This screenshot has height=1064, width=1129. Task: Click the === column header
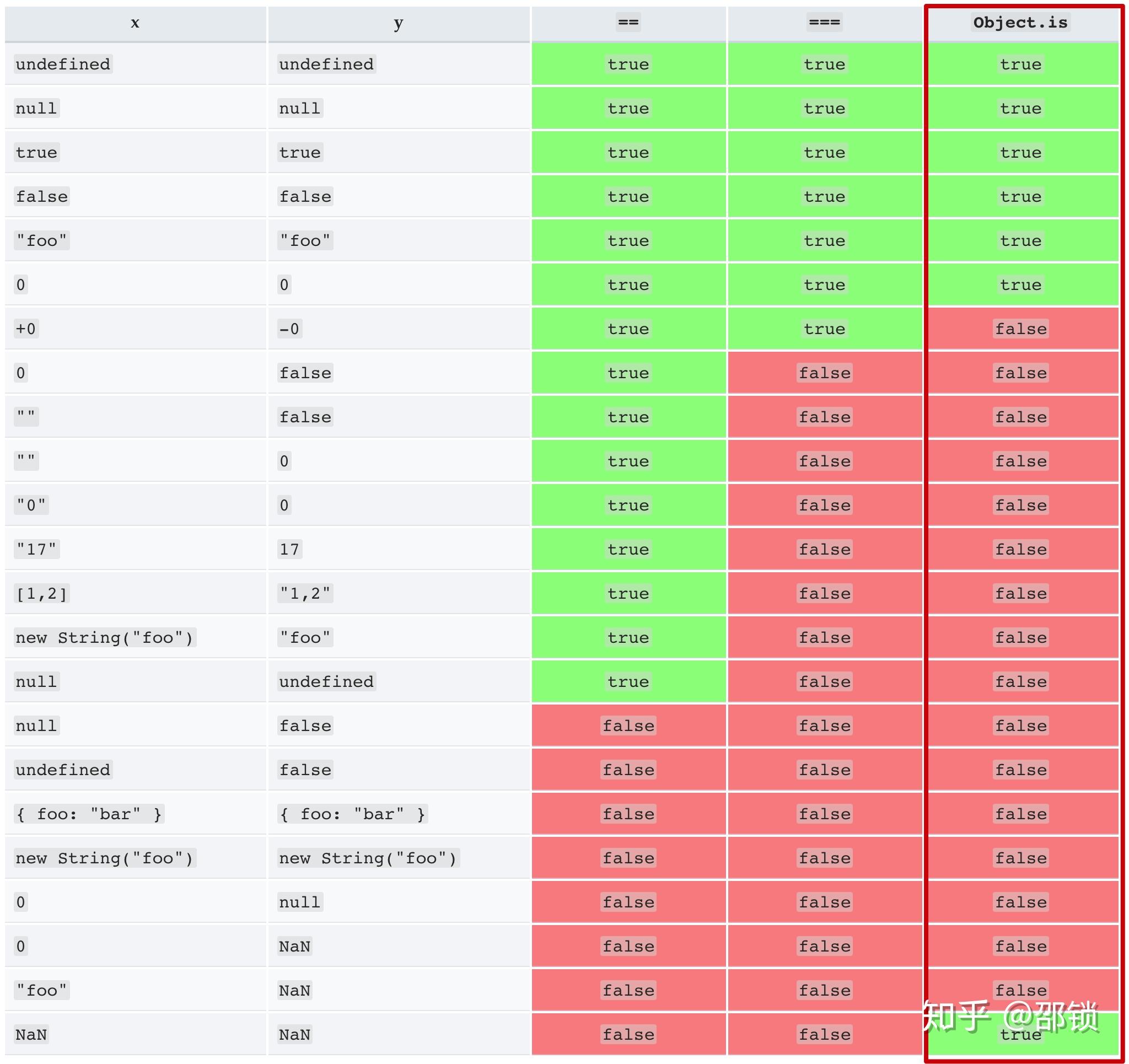824,23
